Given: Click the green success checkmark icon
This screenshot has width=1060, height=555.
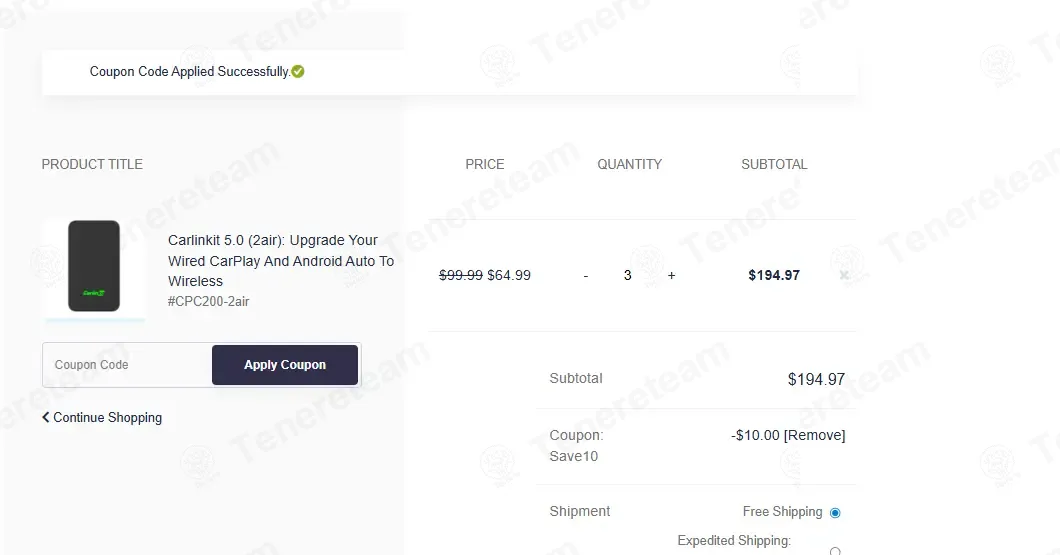Looking at the screenshot, I should click(x=297, y=72).
